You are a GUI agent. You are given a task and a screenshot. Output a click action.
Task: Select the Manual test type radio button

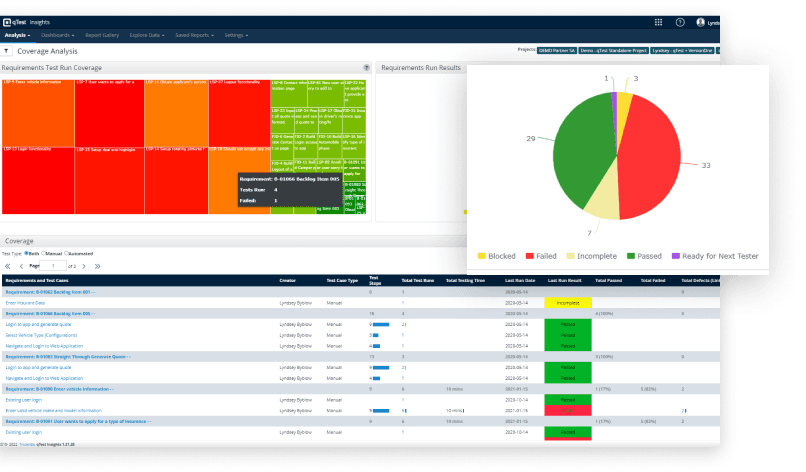pyautogui.click(x=42, y=254)
